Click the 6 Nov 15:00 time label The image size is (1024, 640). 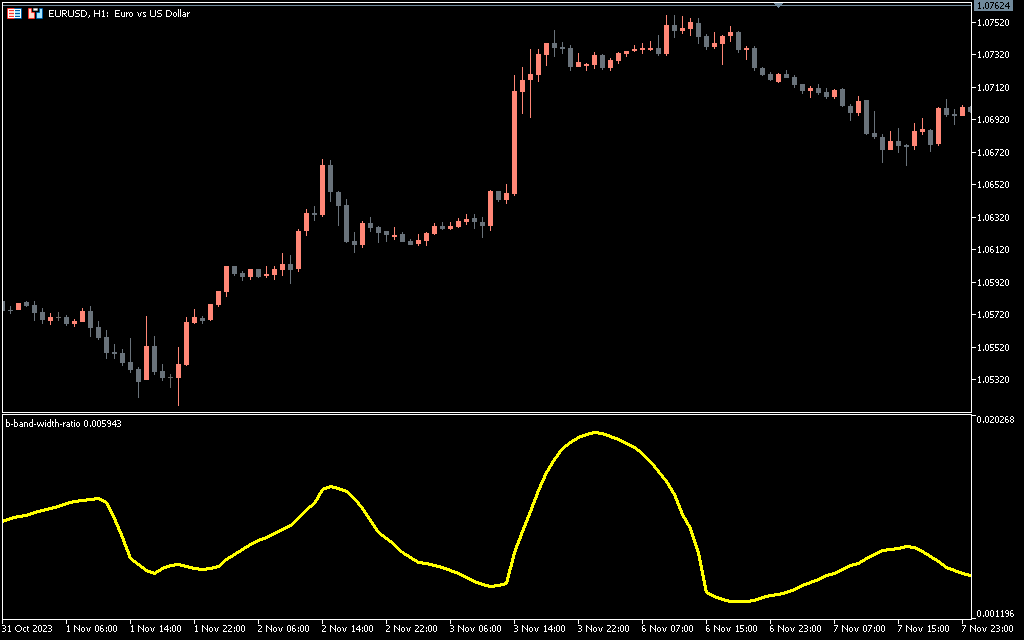733,629
